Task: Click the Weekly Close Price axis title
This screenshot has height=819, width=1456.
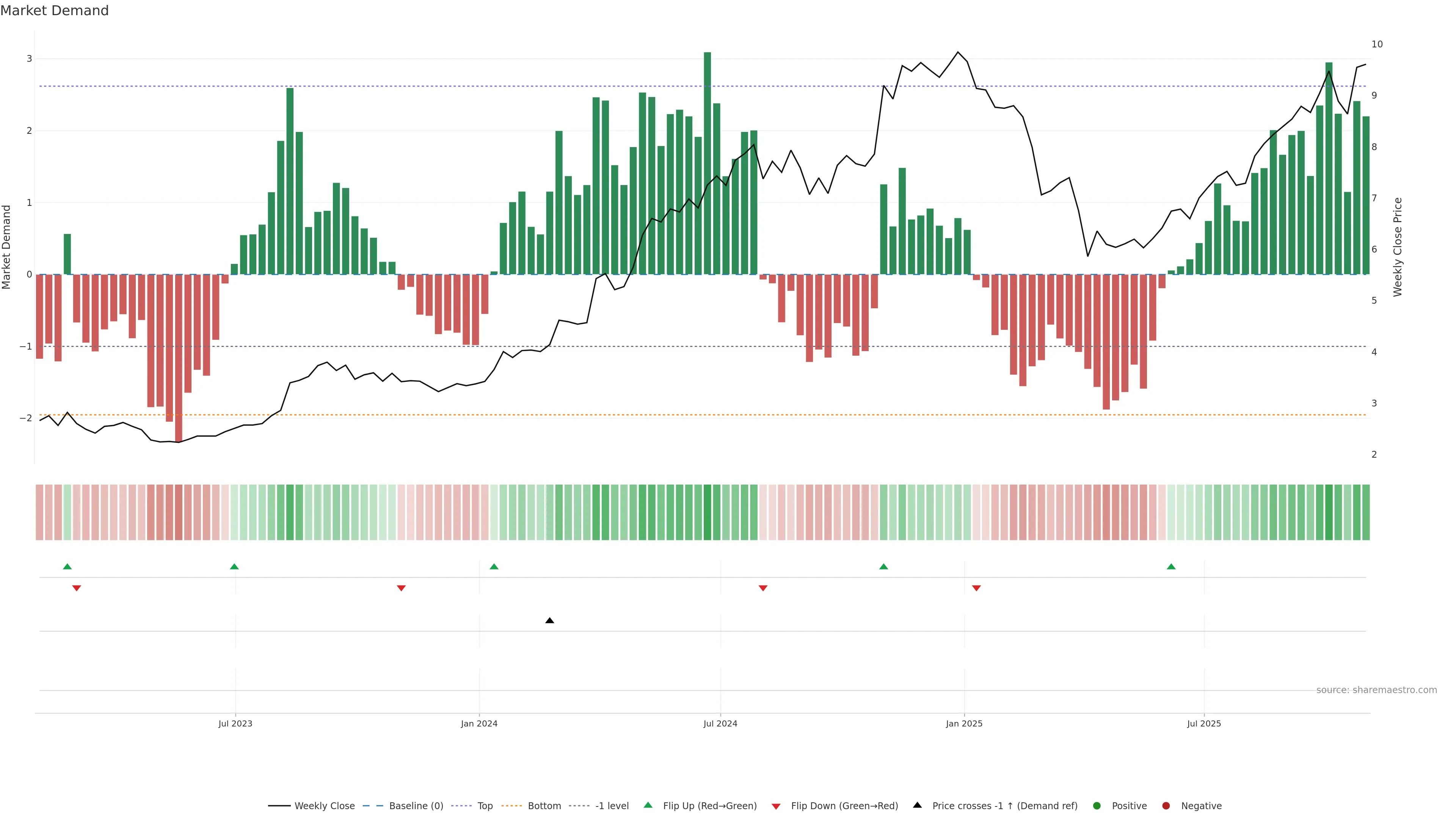Action: pos(1398,247)
